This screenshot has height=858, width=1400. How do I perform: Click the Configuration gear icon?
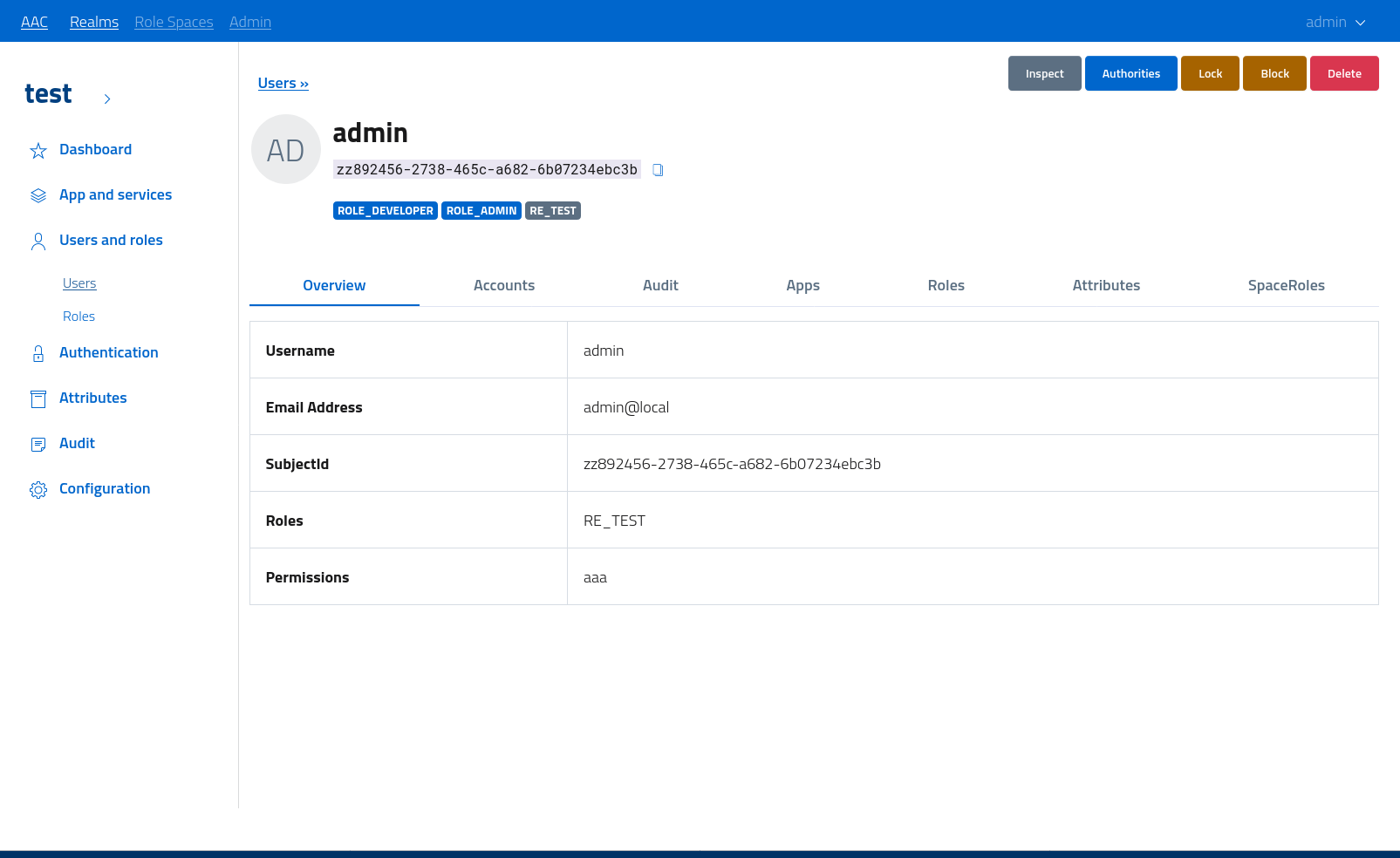tap(38, 490)
